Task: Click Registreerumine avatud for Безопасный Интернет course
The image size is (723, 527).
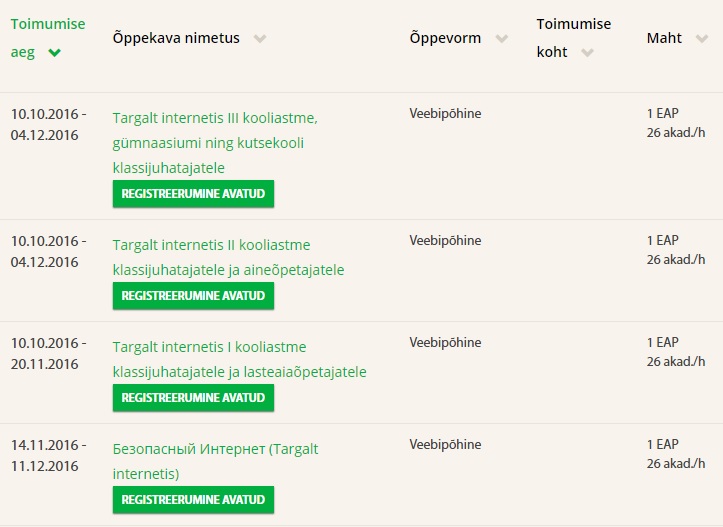Action: click(x=193, y=499)
